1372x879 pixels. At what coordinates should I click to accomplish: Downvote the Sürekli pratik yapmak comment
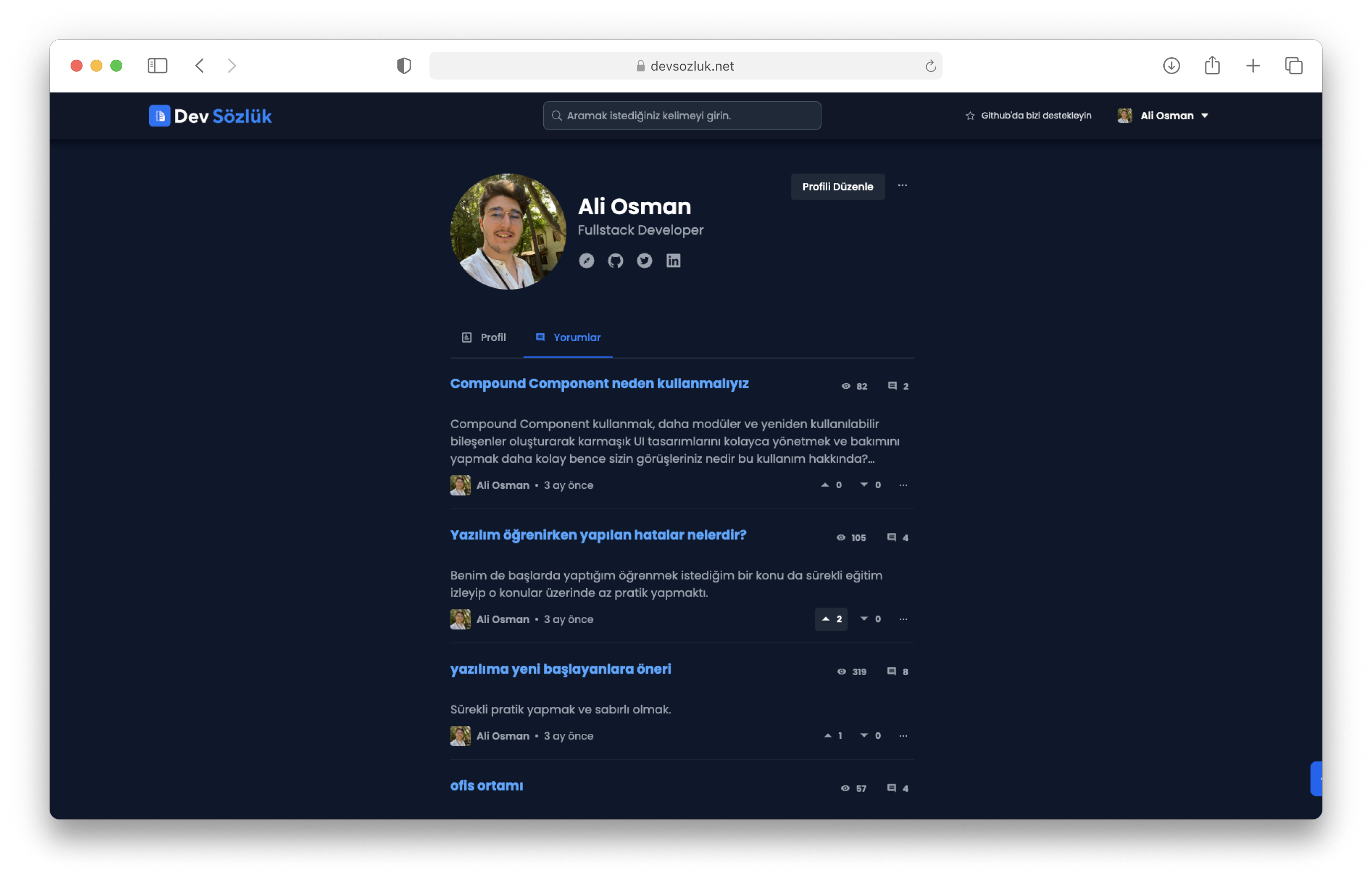point(870,736)
